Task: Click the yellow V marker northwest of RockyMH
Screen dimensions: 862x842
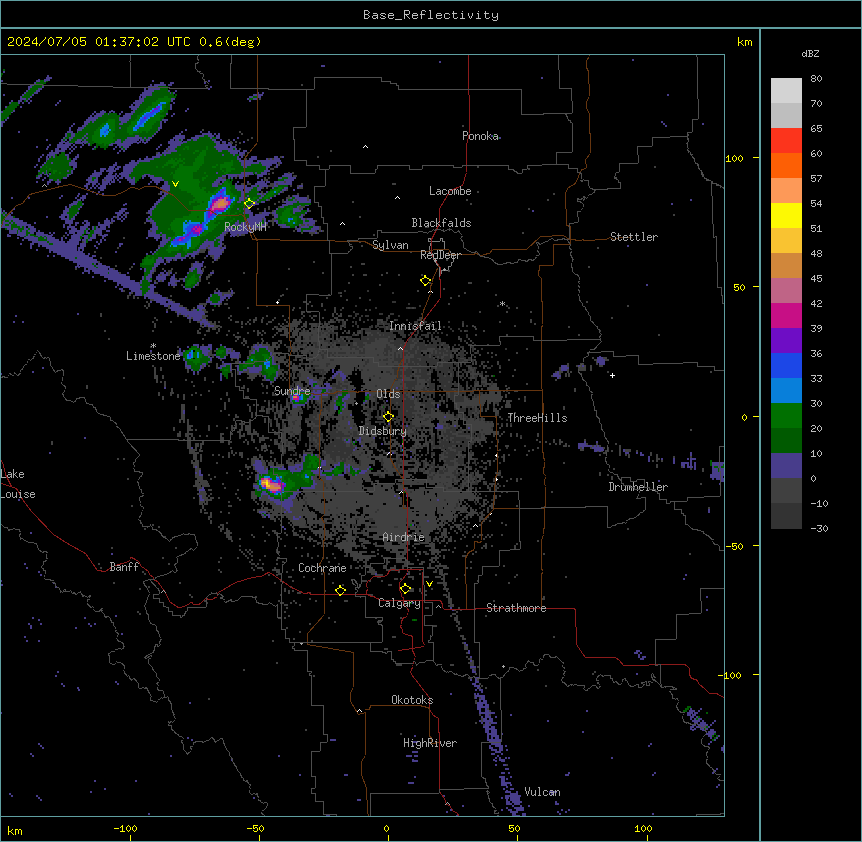Action: point(175,184)
